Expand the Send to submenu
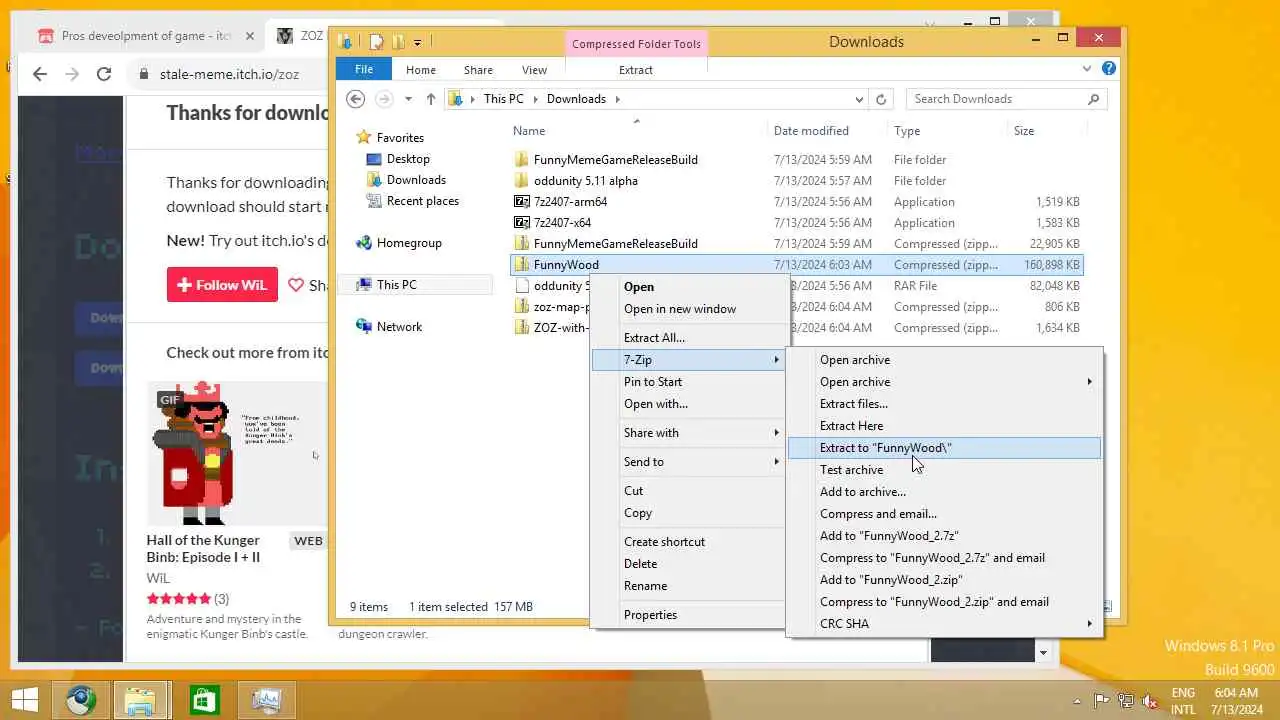The image size is (1280, 720). point(776,462)
